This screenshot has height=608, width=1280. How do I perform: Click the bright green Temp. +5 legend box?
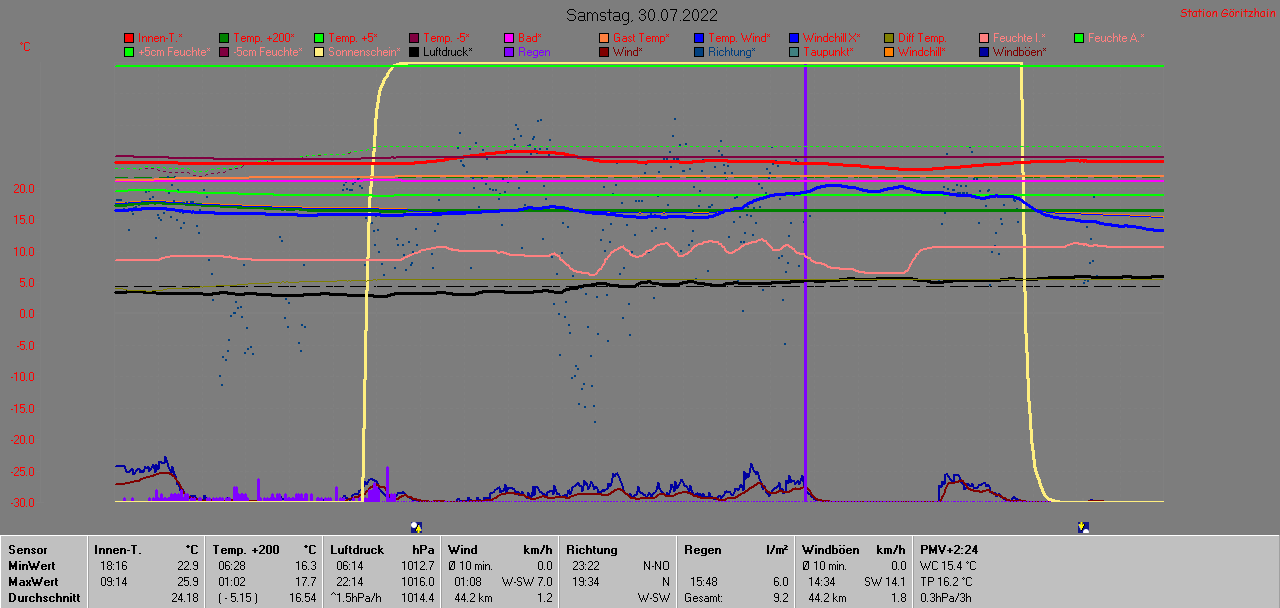[x=319, y=38]
